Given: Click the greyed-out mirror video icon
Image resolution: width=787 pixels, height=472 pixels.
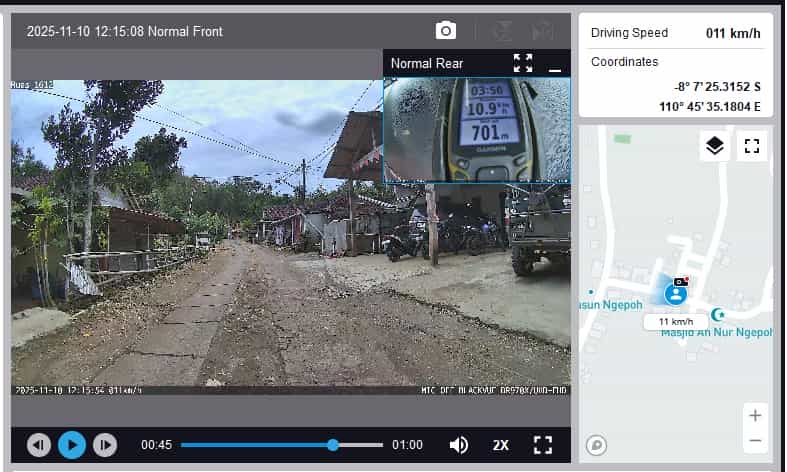Looking at the screenshot, I should 543,31.
